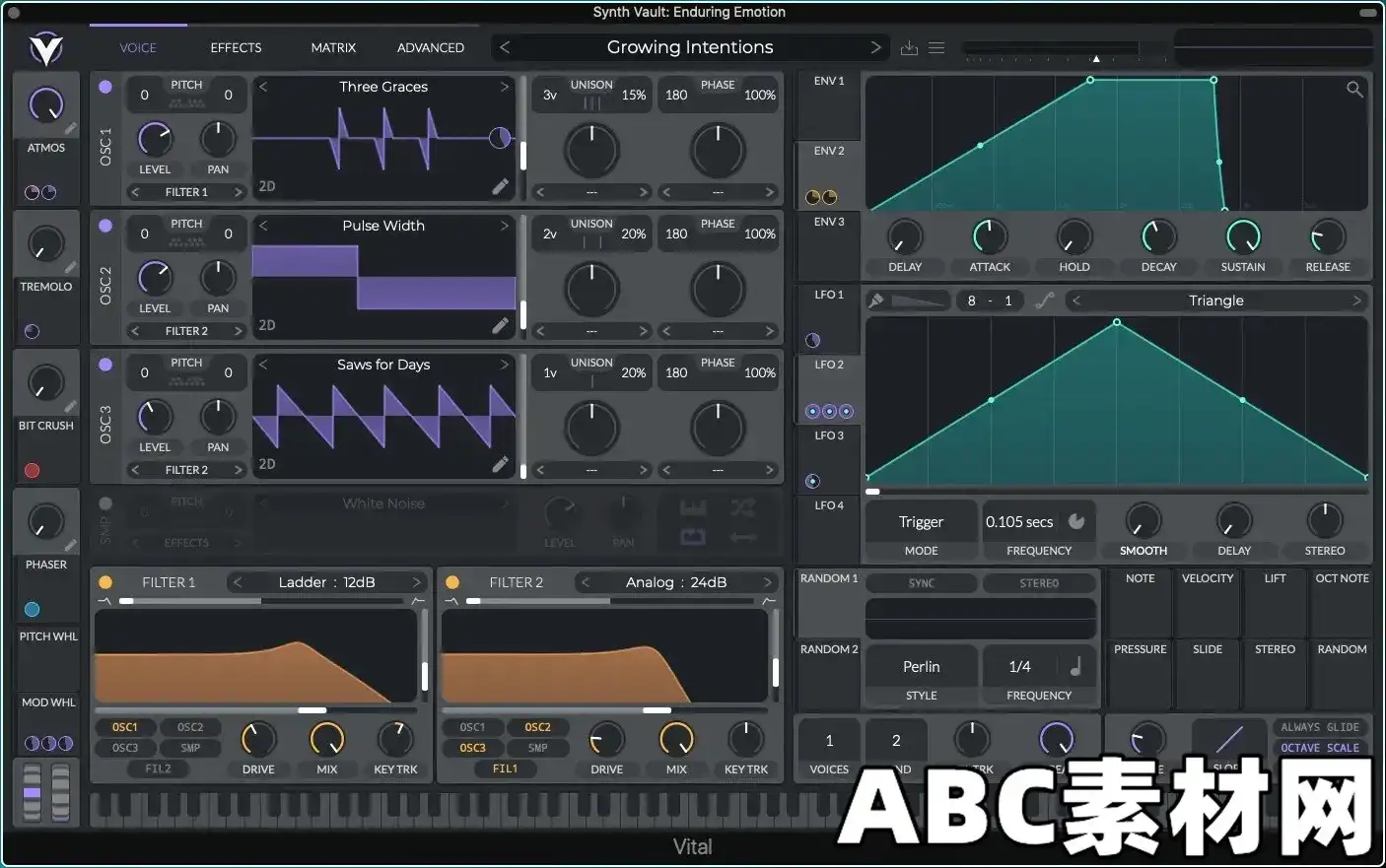Image resolution: width=1386 pixels, height=868 pixels.
Task: Open the MATRIX tab
Action: coord(333,47)
